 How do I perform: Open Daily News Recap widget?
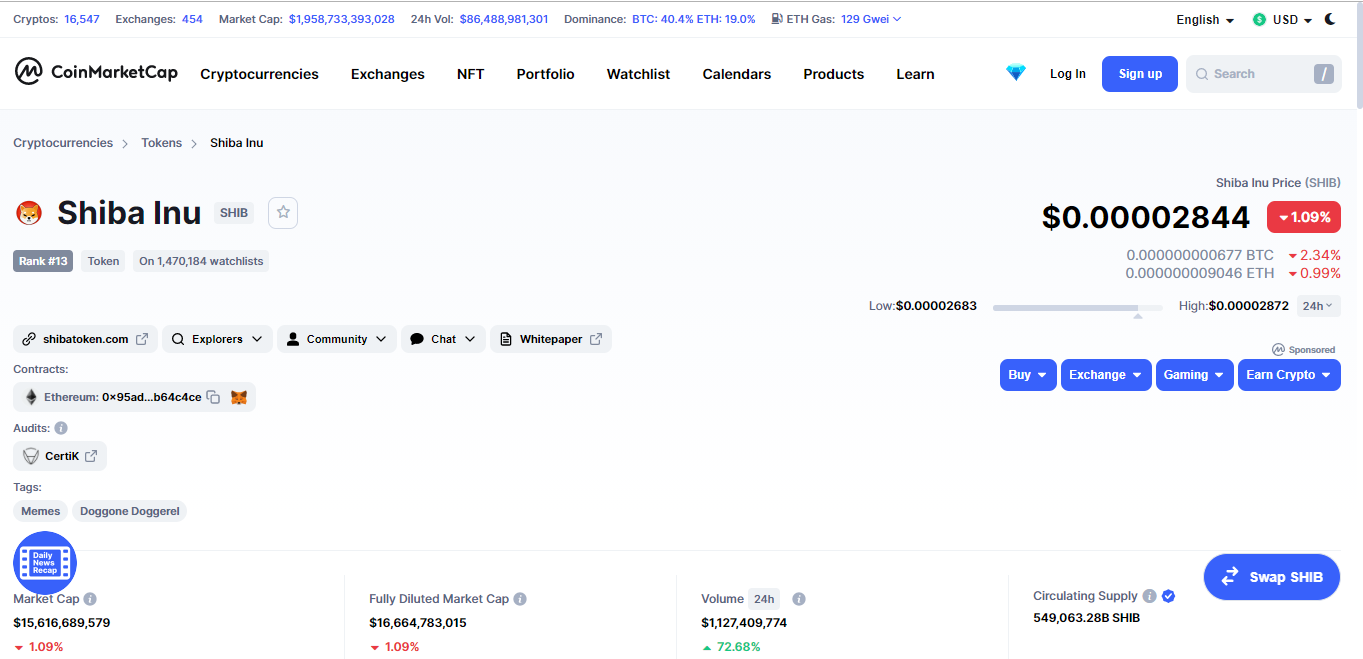click(x=45, y=563)
